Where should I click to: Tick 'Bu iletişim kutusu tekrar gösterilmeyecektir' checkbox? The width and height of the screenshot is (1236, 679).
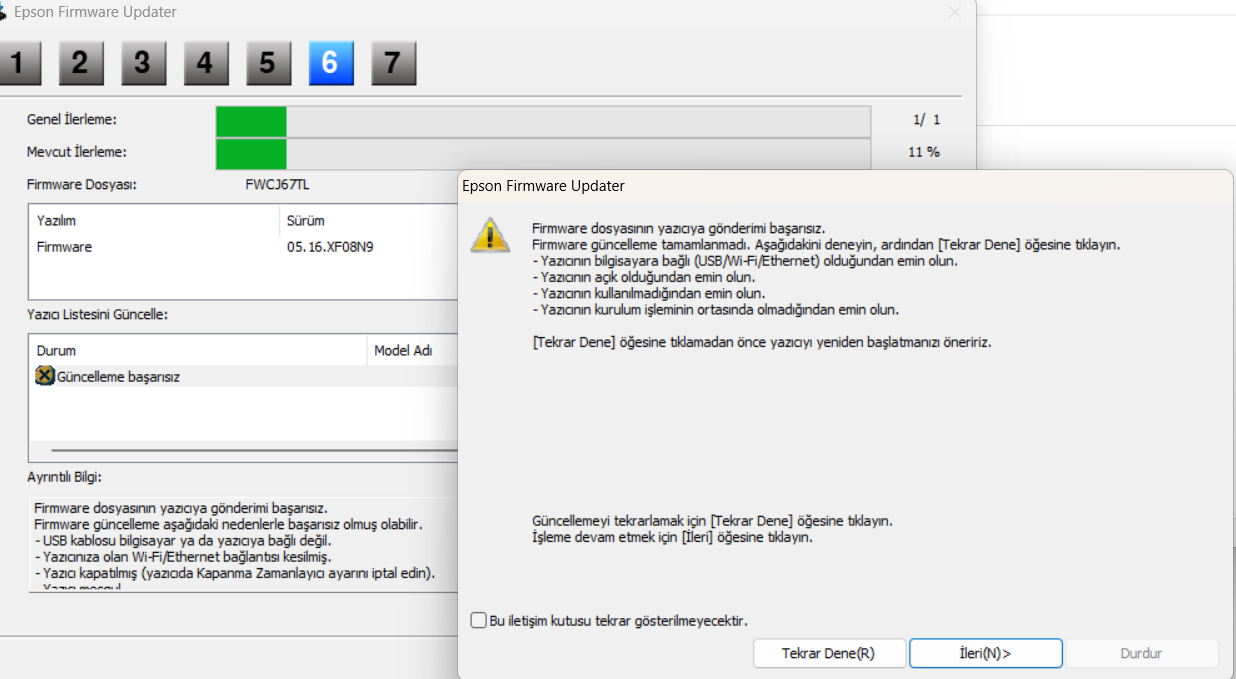click(x=479, y=620)
